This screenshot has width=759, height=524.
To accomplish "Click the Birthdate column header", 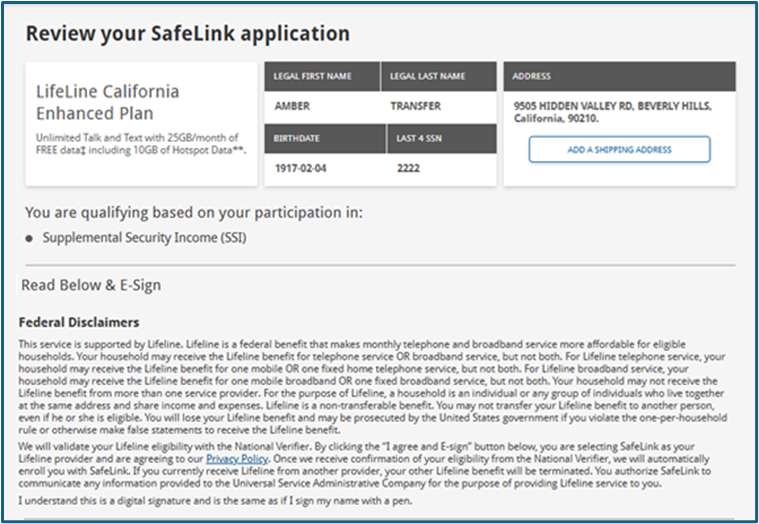I will [325, 138].
